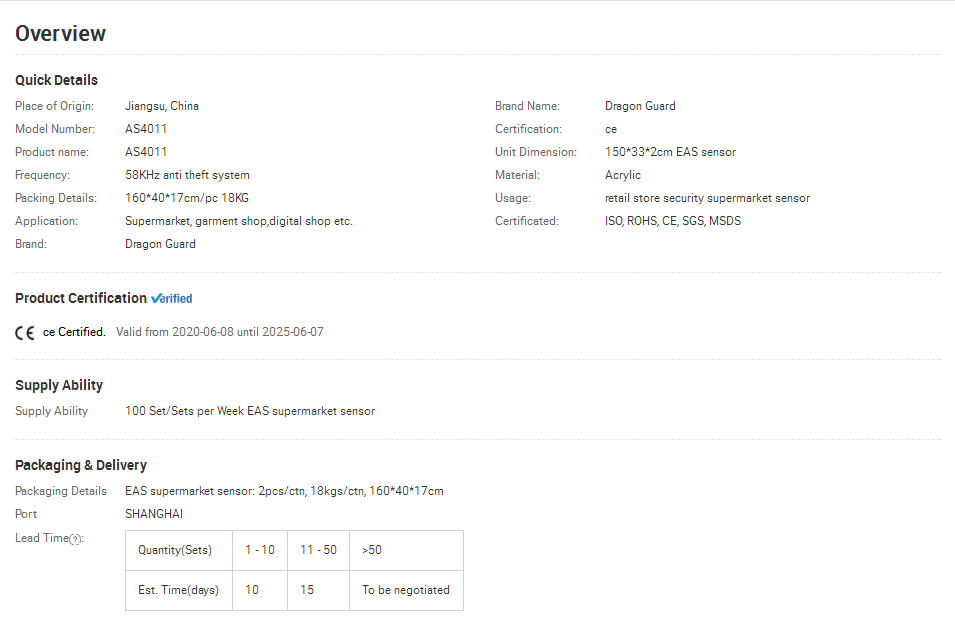This screenshot has width=955, height=629.
Task: Click the Acrylic Material value
Action: click(x=623, y=175)
